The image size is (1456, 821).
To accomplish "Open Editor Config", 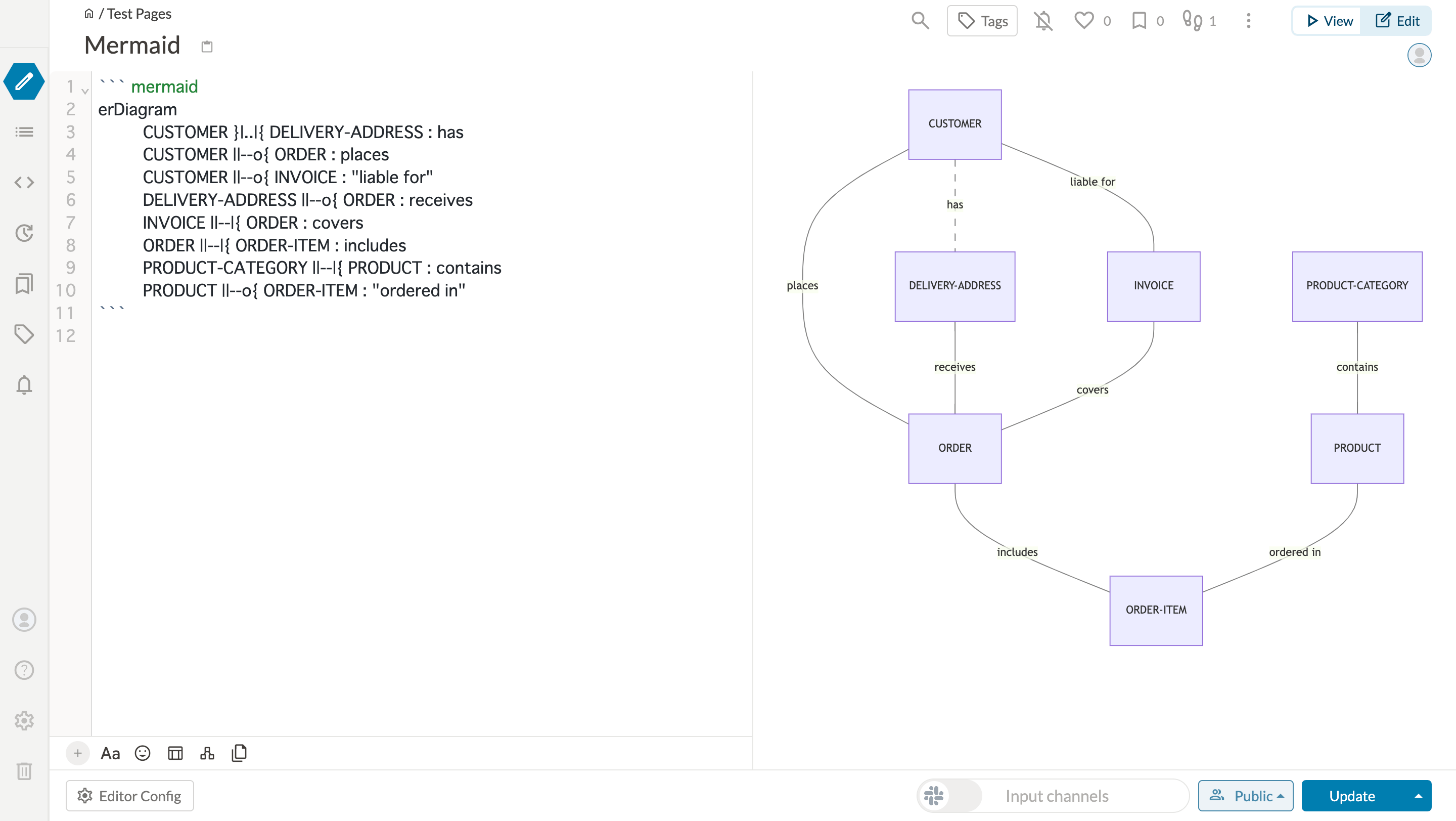I will (129, 796).
